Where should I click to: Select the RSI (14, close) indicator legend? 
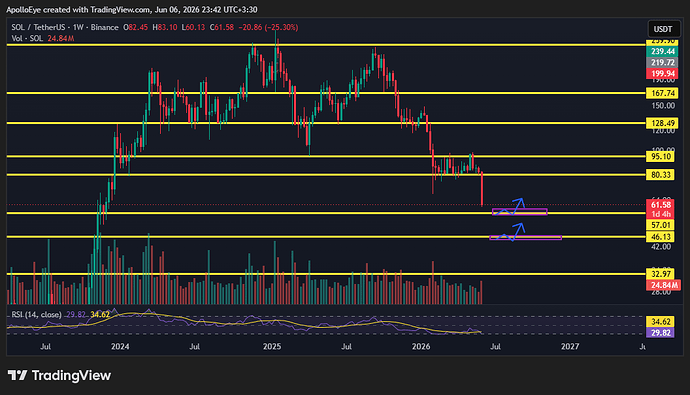coord(37,315)
